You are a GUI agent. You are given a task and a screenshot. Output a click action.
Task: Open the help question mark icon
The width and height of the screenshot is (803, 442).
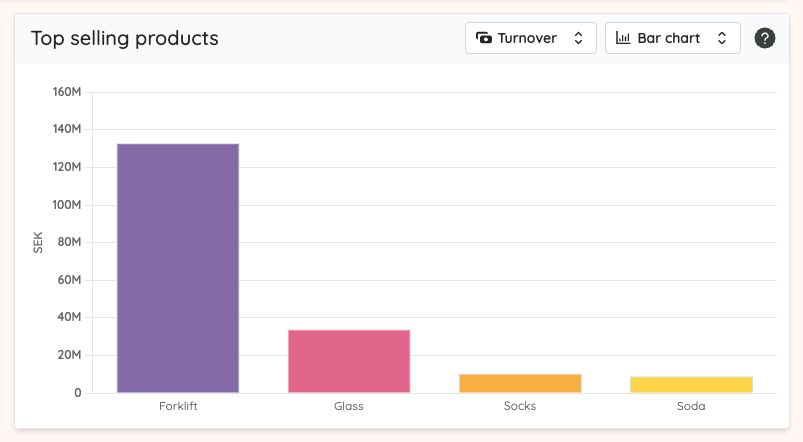coord(765,38)
